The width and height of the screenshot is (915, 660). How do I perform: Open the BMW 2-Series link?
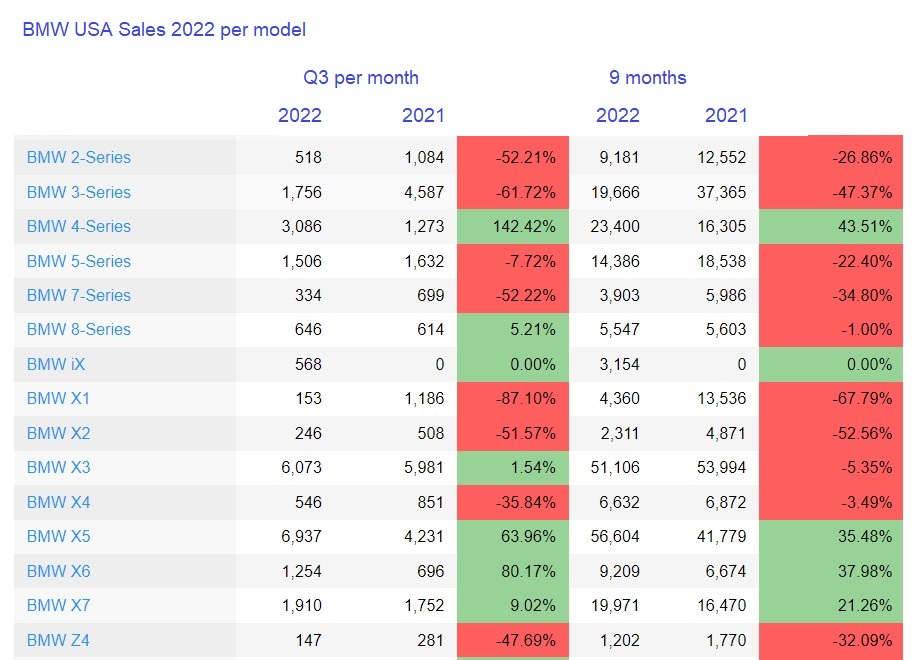click(78, 157)
